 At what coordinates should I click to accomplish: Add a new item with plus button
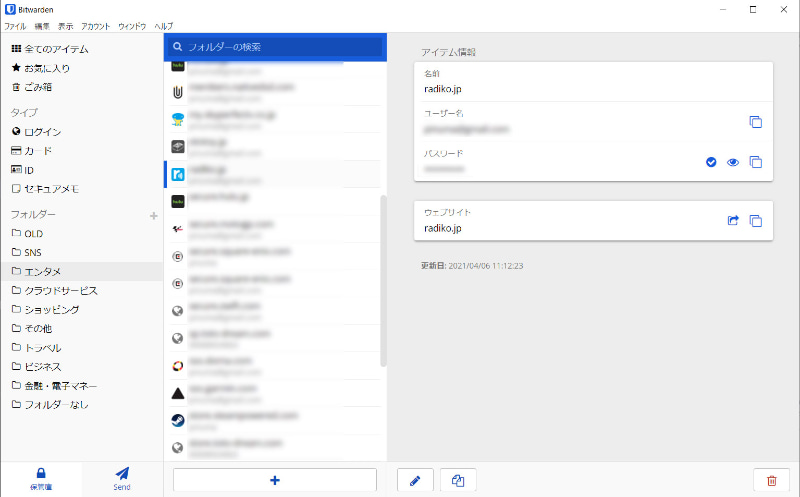coord(274,480)
